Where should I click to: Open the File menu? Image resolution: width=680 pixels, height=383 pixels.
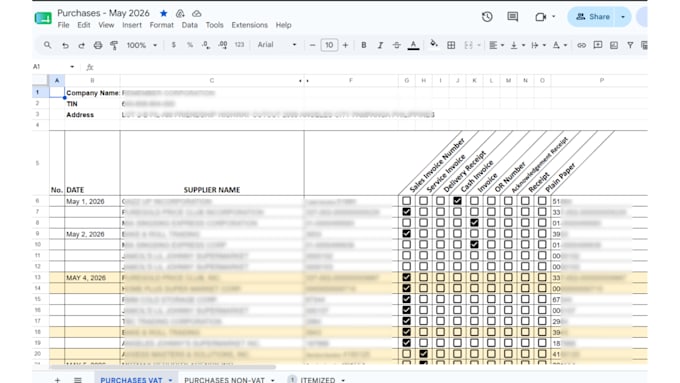pyautogui.click(x=63, y=25)
